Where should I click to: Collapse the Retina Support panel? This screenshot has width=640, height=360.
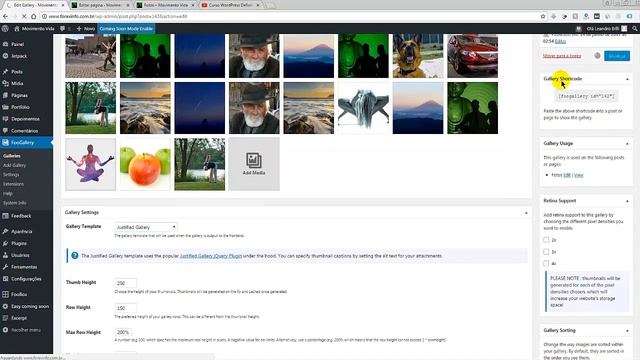[x=627, y=201]
